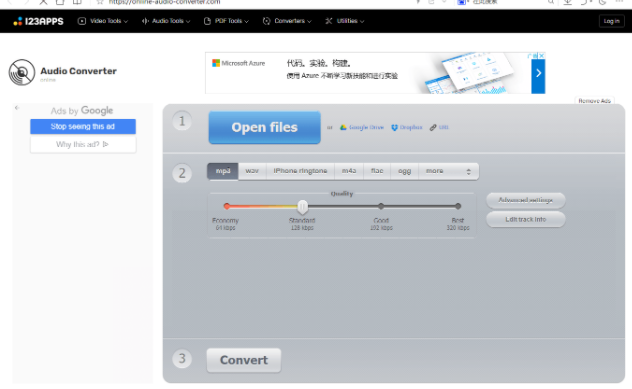Image resolution: width=632 pixels, height=389 pixels.
Task: Click the Audio Converter disc logo
Action: (x=22, y=73)
